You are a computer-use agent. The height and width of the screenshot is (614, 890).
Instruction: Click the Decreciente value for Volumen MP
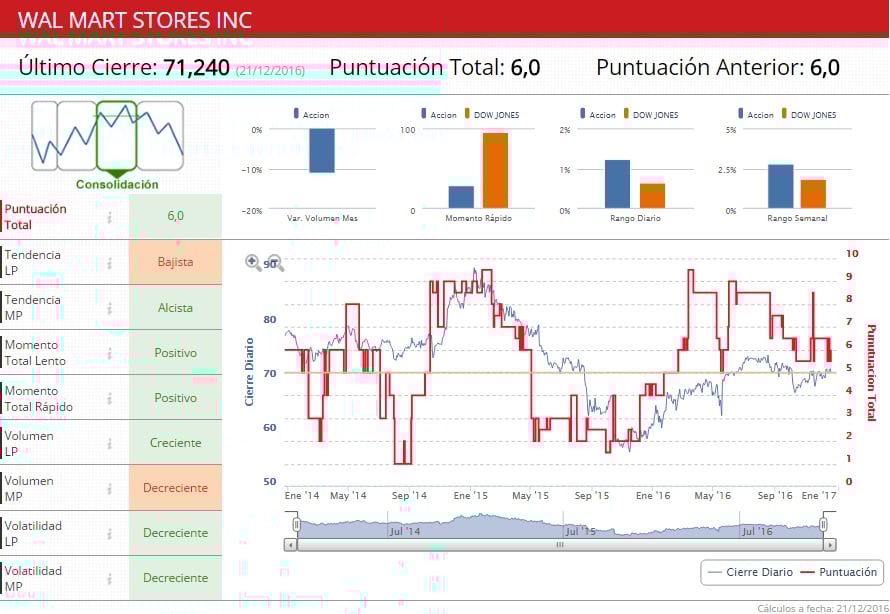175,488
